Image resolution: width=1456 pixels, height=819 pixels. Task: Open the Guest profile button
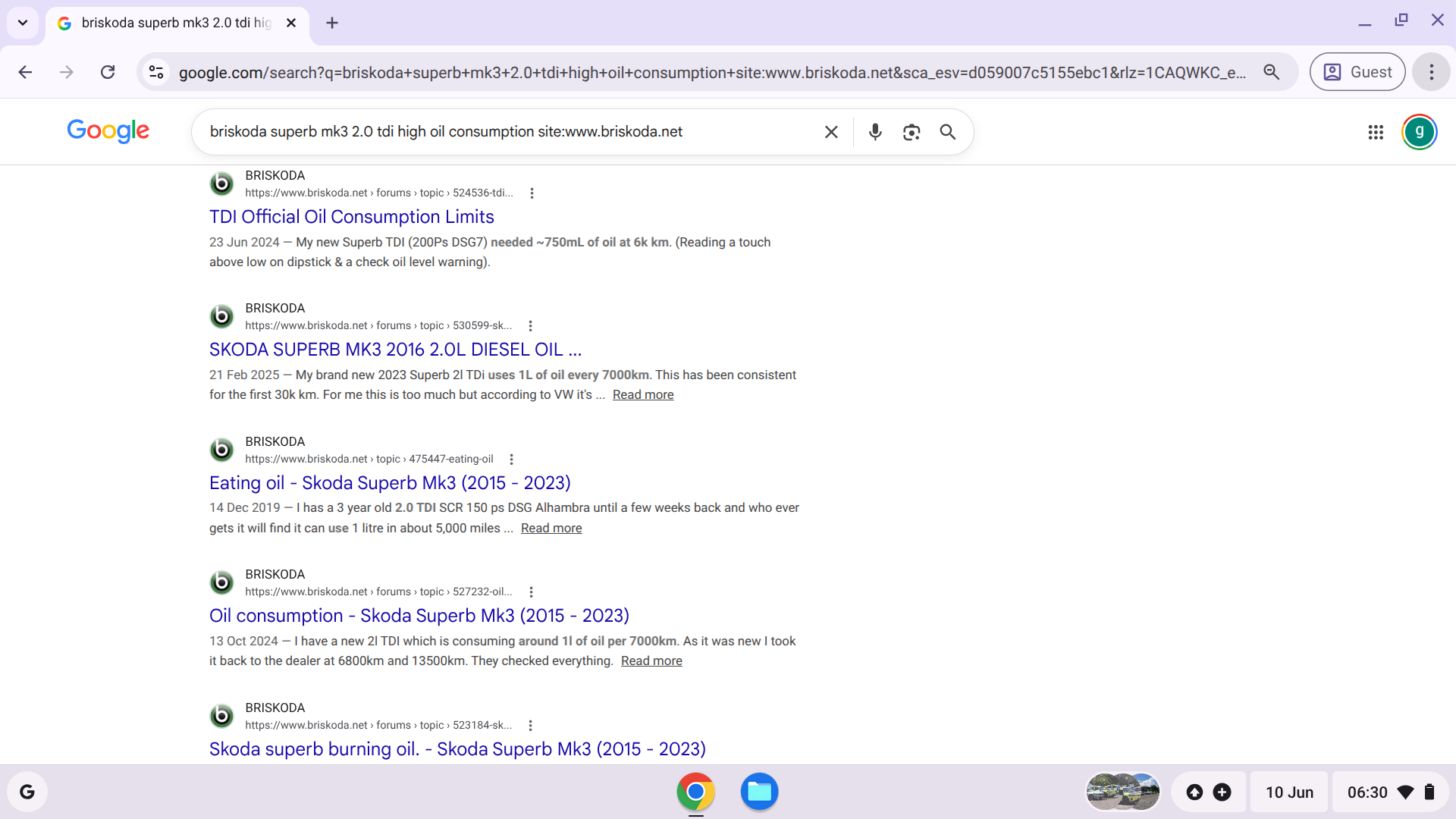coord(1357,72)
